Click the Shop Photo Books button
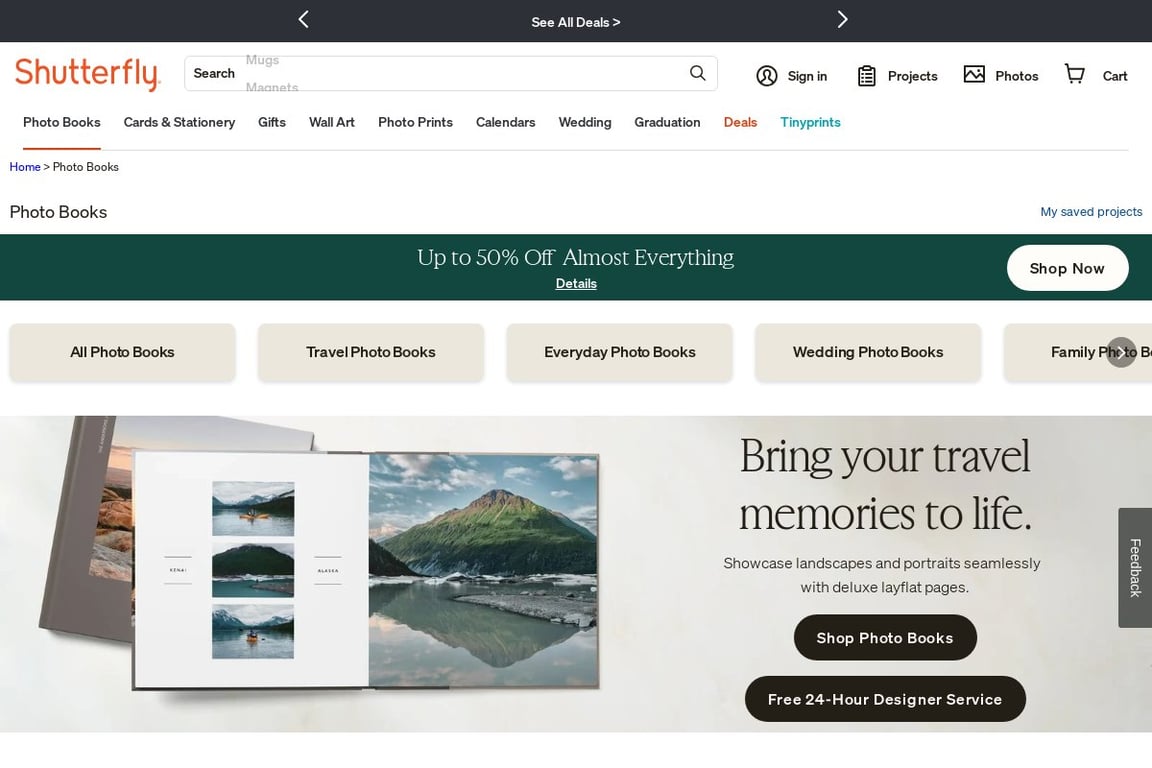Viewport: 1152px width, 768px height. (885, 638)
